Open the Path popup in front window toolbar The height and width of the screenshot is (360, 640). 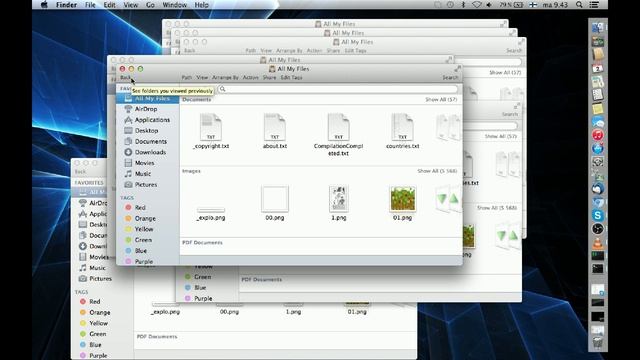(187, 78)
